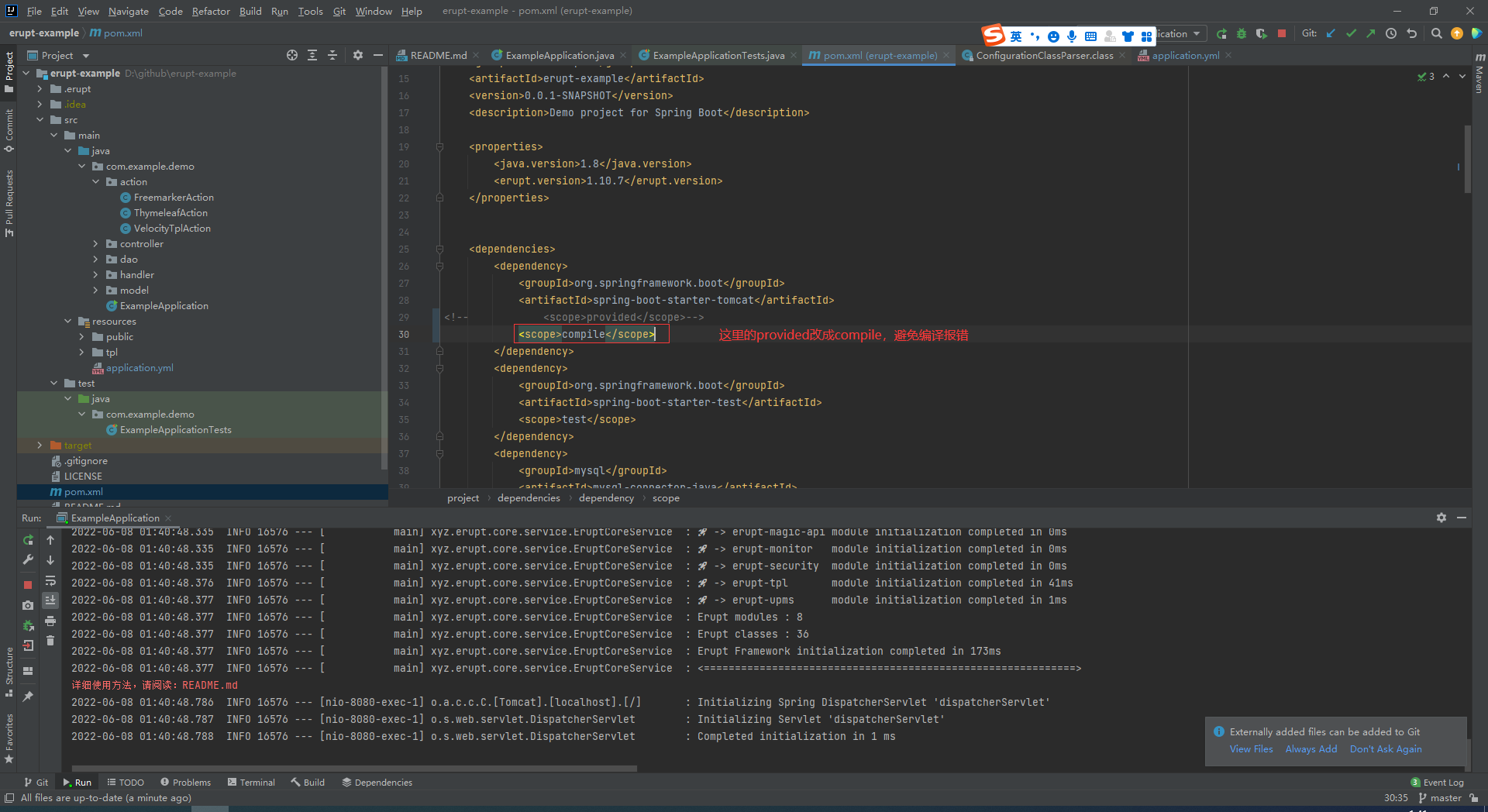Viewport: 1488px width, 812px height.
Task: Click View Files in the Git notification
Action: [x=1251, y=749]
